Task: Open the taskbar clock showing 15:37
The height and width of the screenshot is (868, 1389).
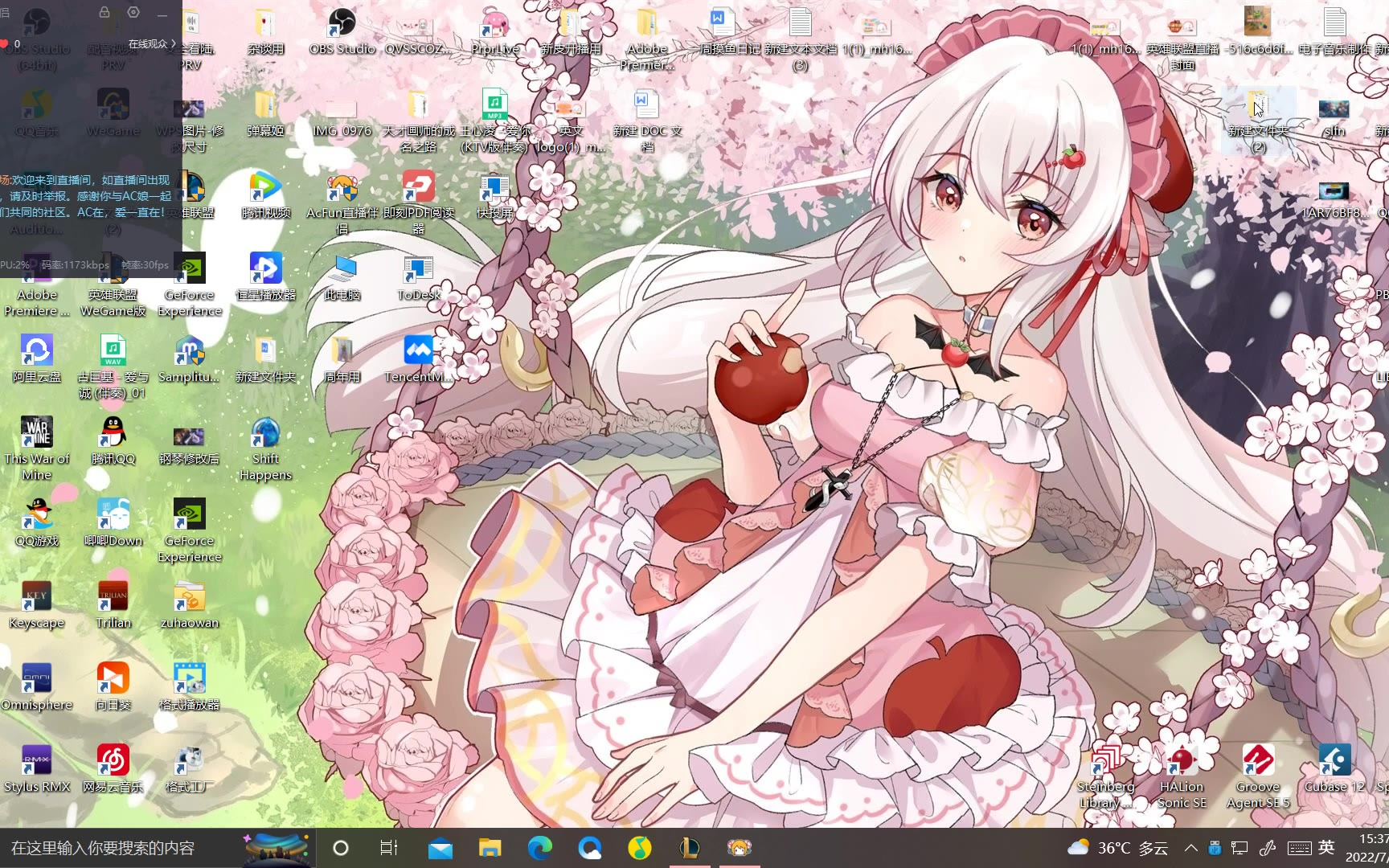Action: point(1366,848)
